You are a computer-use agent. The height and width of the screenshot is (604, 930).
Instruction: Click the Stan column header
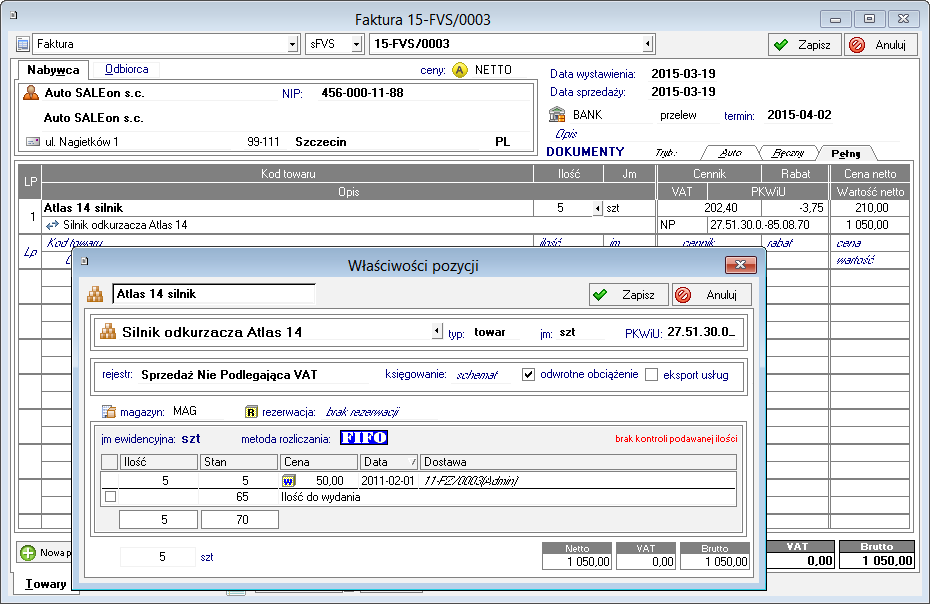click(239, 462)
